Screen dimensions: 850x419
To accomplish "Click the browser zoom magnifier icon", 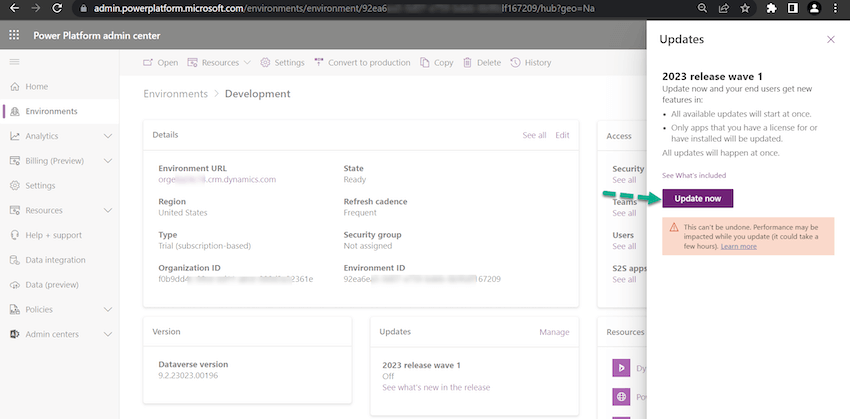I will pyautogui.click(x=702, y=9).
